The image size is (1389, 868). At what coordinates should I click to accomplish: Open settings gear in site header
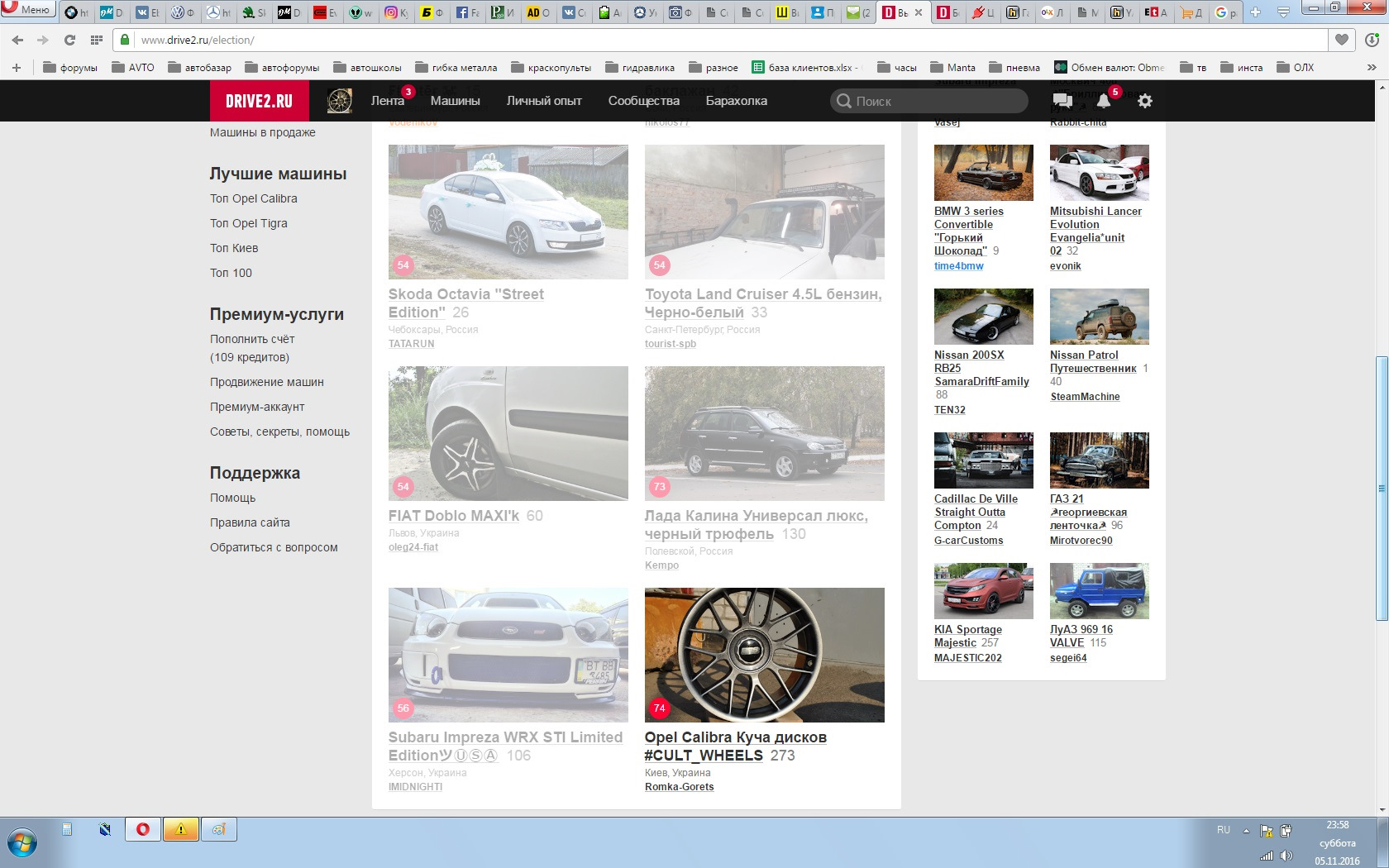1145,101
